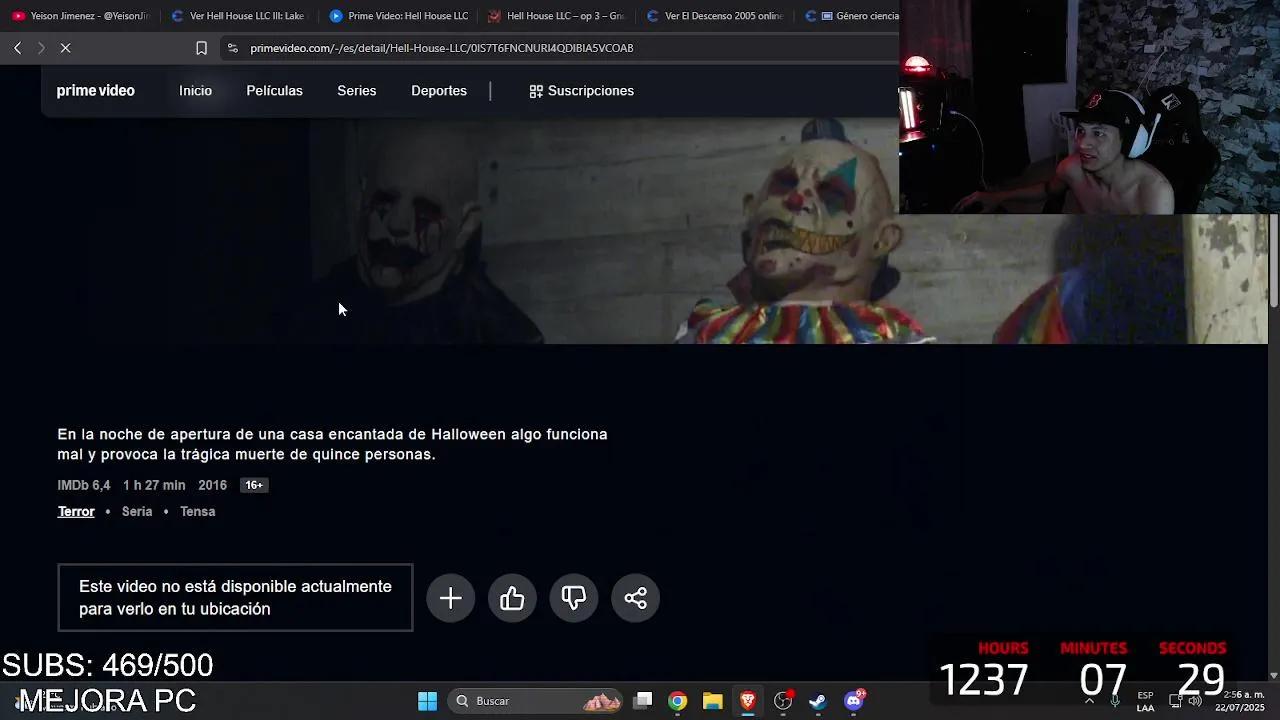1280x720 pixels.
Task: Click the taskbar Buscar search box
Action: (x=535, y=701)
